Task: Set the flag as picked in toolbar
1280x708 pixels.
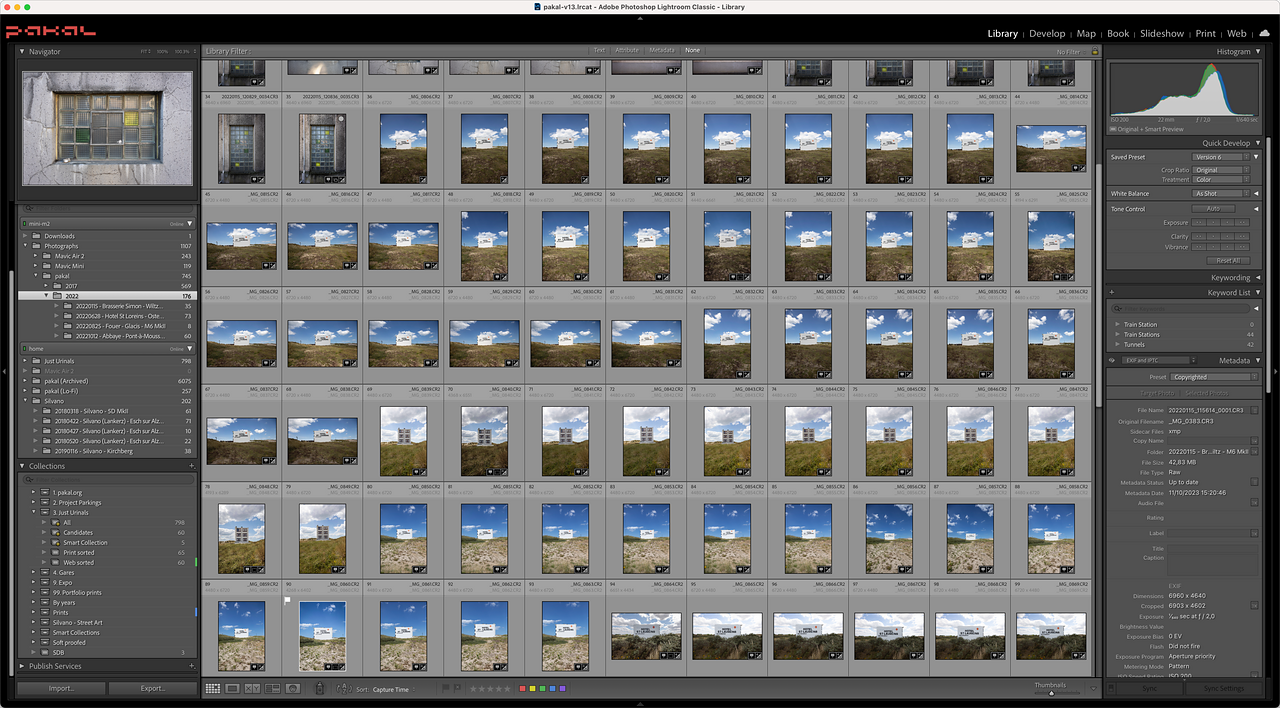Action: point(445,688)
